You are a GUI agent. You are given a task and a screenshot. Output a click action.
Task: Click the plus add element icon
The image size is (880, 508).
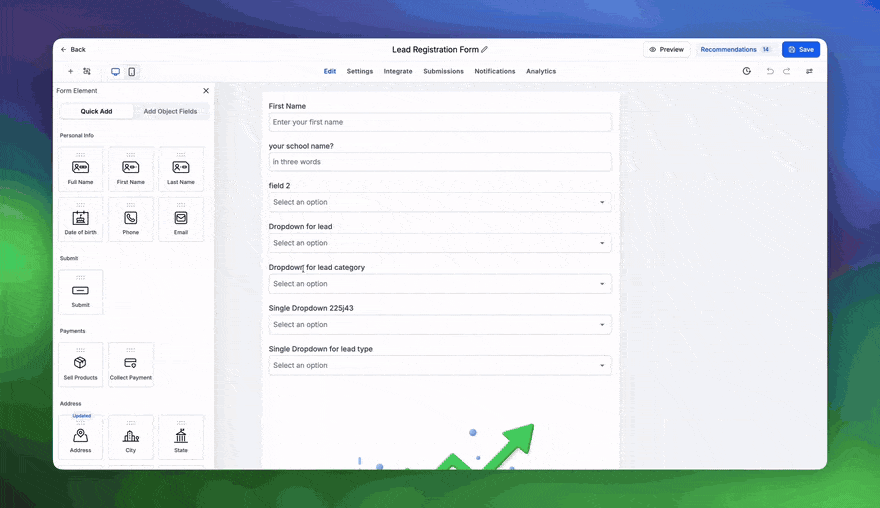click(70, 71)
